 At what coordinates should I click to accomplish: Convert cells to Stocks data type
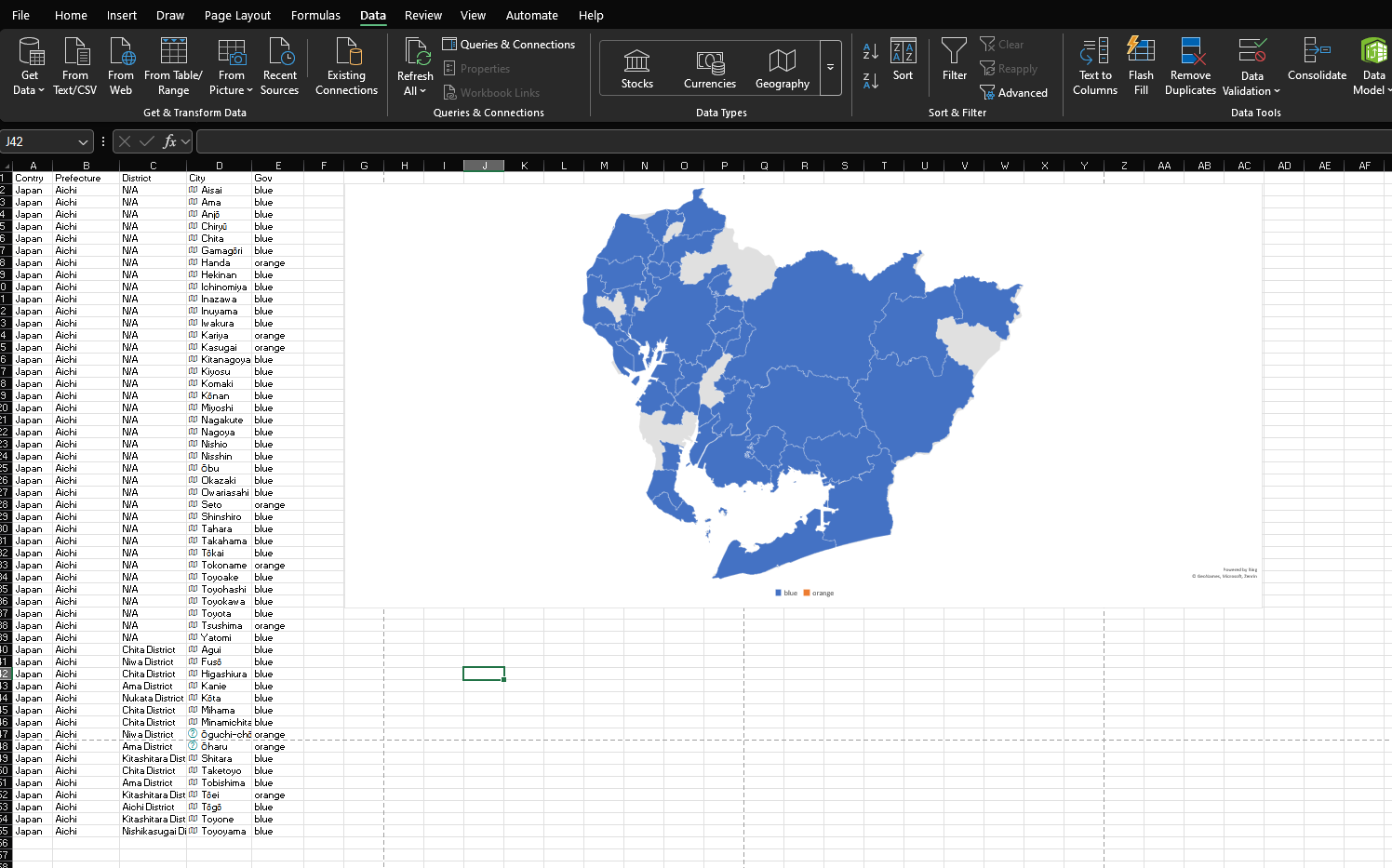(x=637, y=69)
